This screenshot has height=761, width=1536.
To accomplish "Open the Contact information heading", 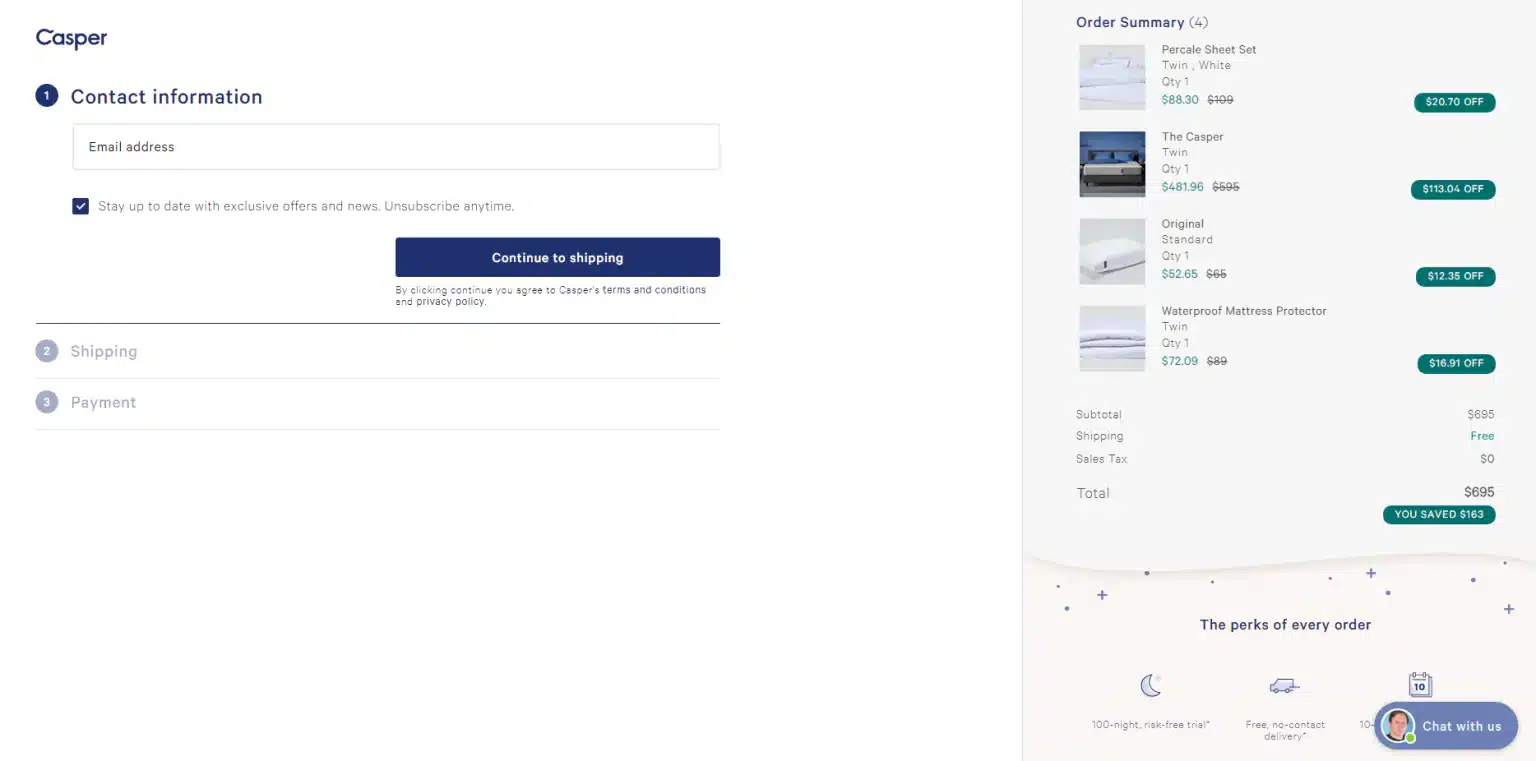I will 166,97.
